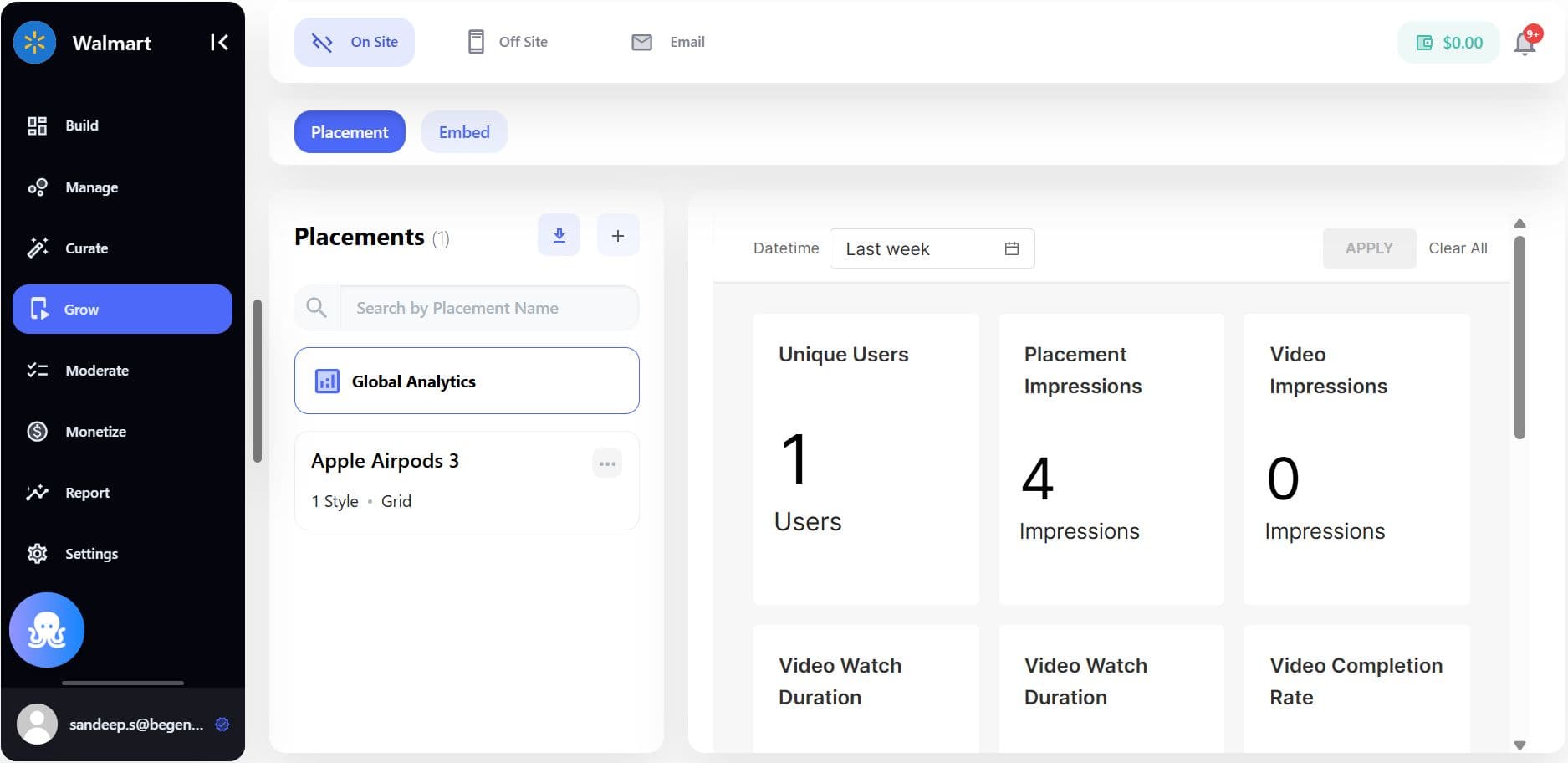Select the Placement tab
This screenshot has height=763, width=1568.
tap(350, 132)
